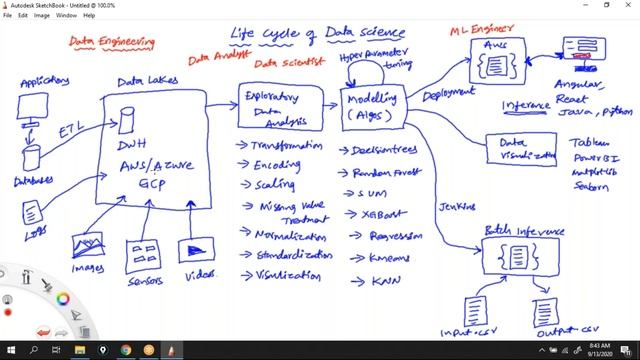Open the color wheel picker
The width and height of the screenshot is (640, 360).
(x=63, y=299)
